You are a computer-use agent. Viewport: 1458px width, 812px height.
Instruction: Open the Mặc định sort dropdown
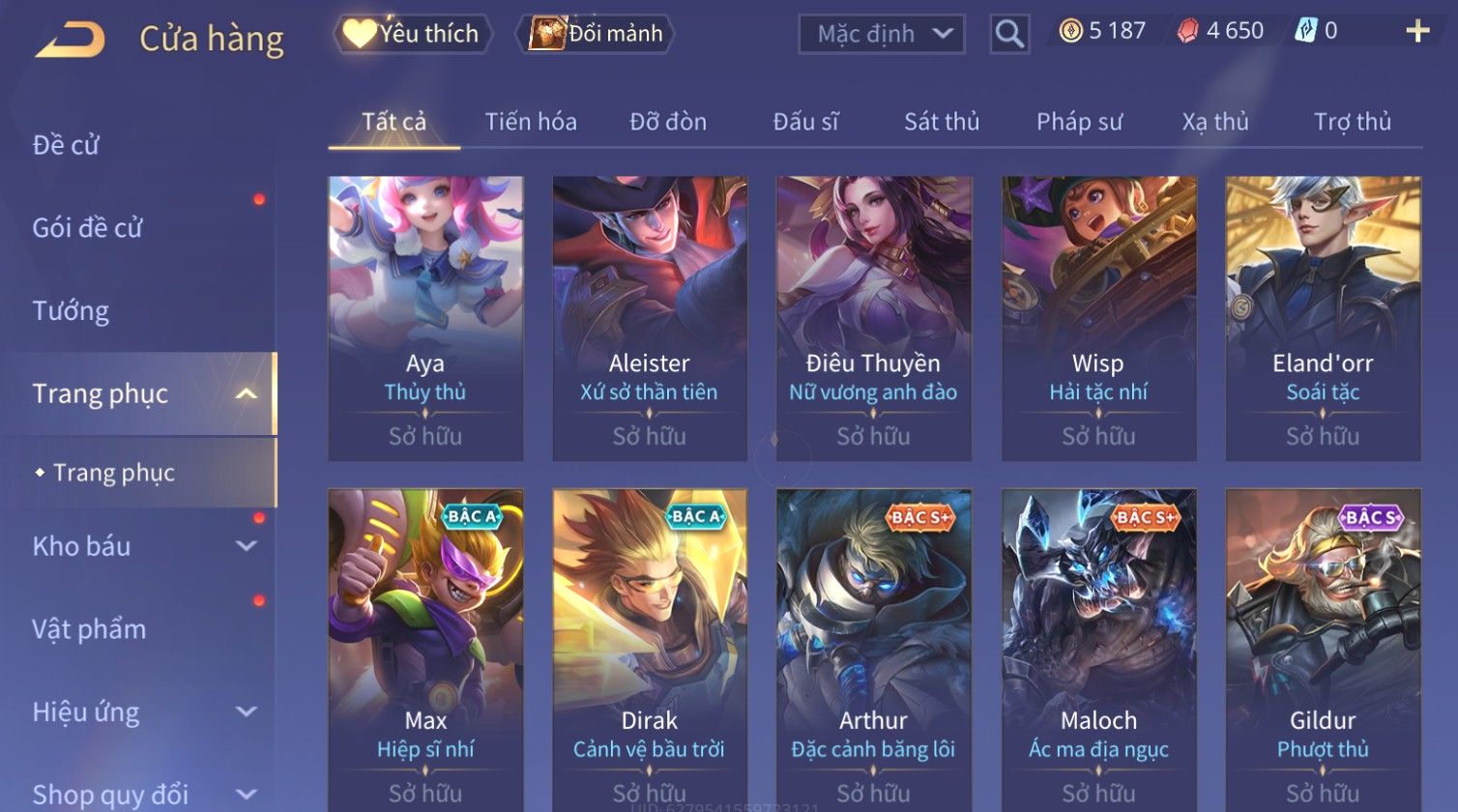(x=881, y=34)
